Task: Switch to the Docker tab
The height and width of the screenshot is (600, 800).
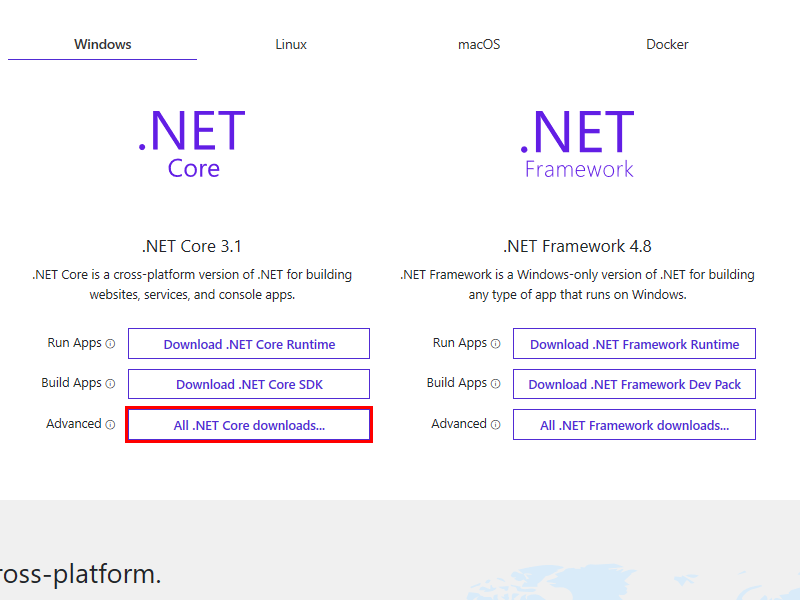Action: tap(667, 44)
